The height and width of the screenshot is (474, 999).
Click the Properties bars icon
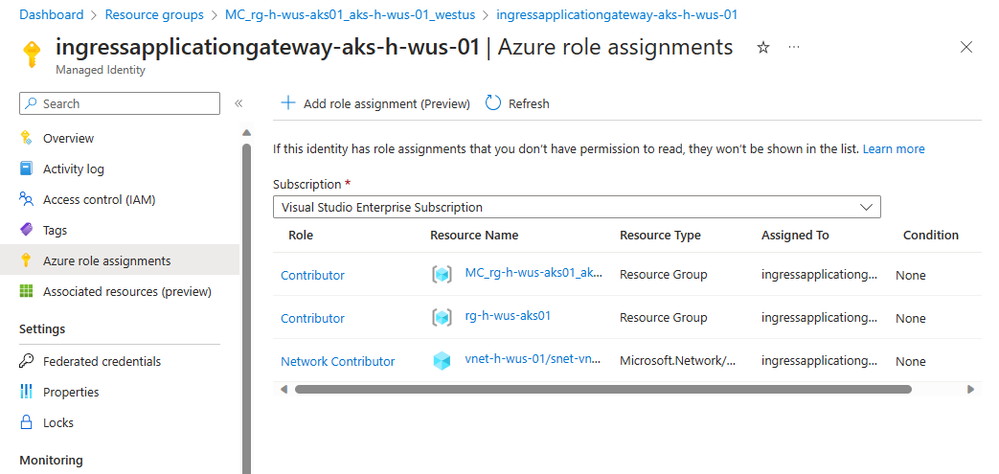[26, 392]
